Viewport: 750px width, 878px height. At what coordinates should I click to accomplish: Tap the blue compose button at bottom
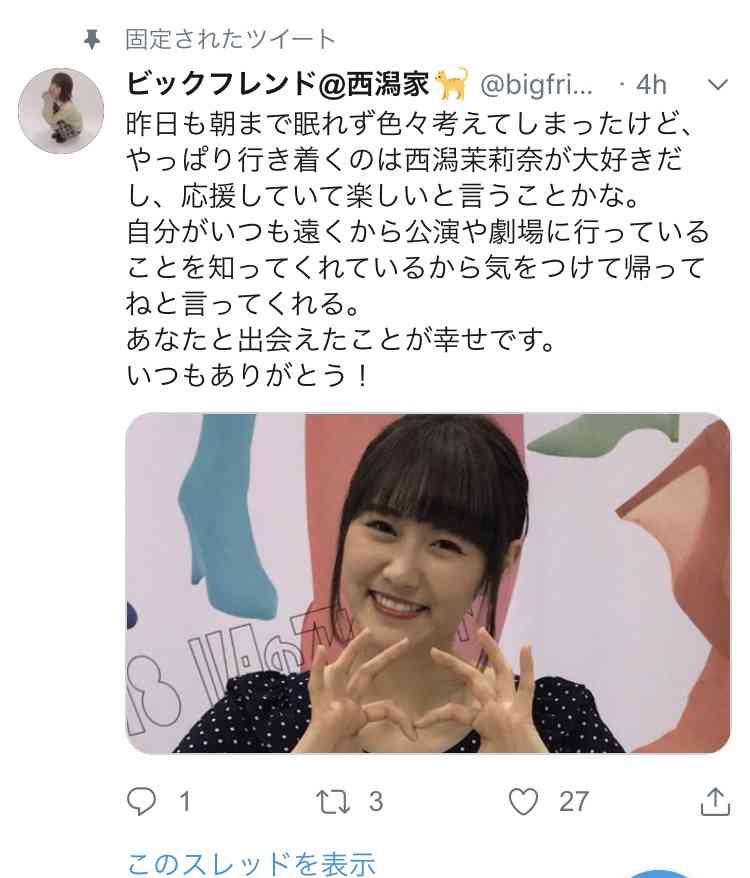tap(663, 874)
